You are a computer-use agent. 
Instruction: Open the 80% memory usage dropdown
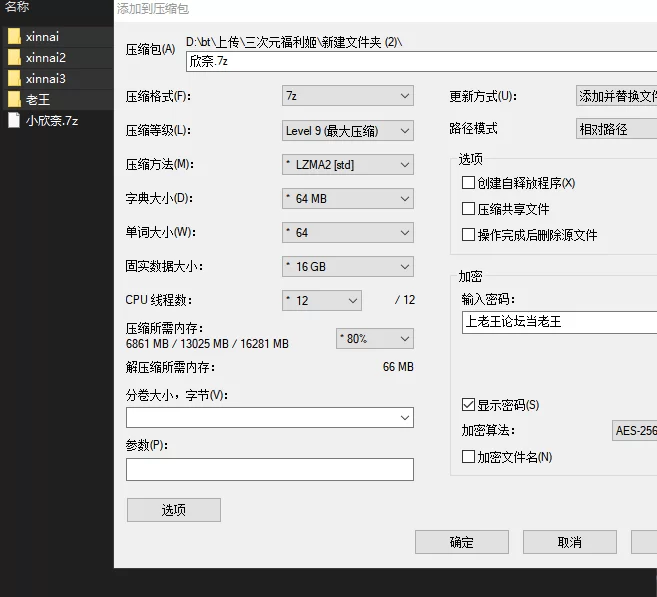(x=375, y=339)
